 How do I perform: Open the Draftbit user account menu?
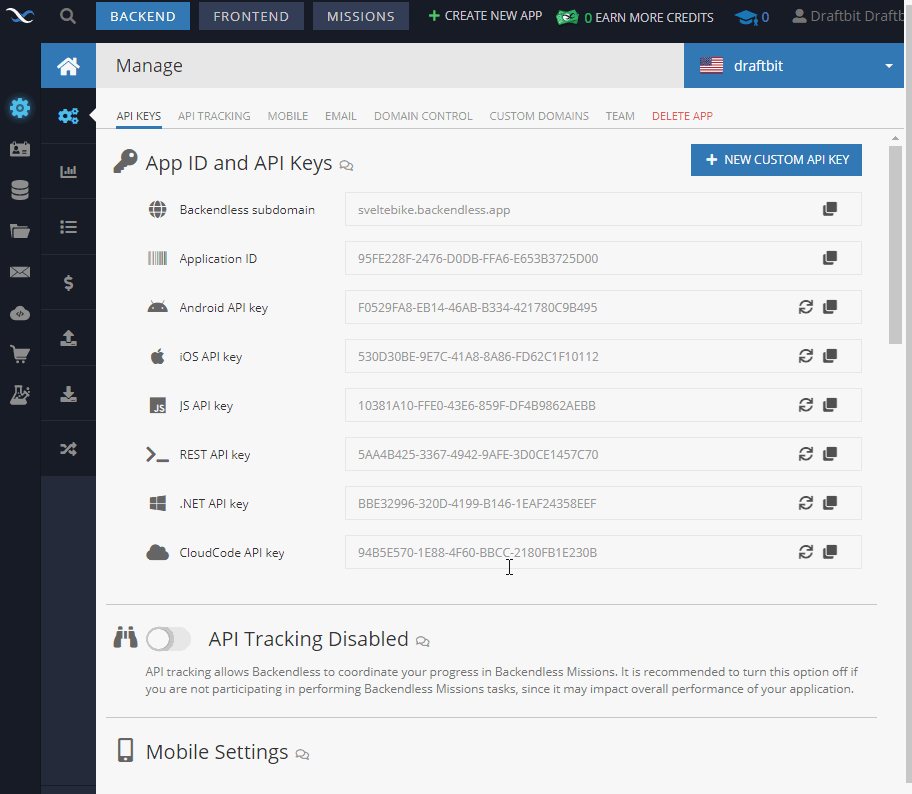pos(849,16)
